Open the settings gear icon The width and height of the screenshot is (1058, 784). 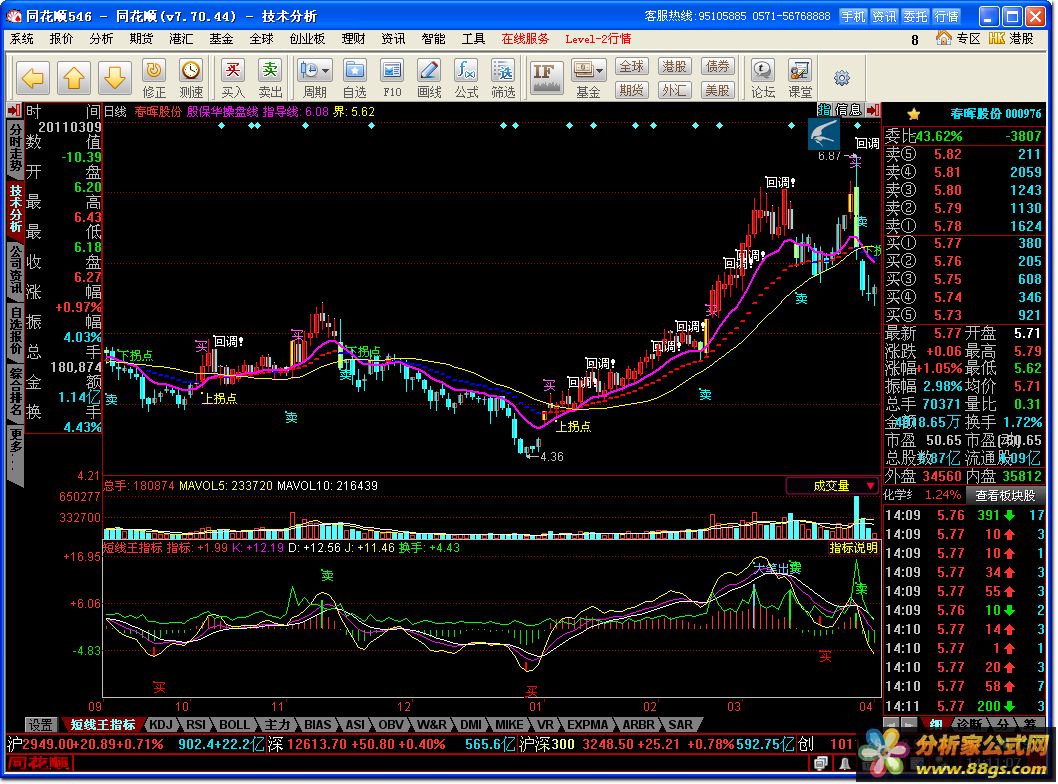coord(841,78)
